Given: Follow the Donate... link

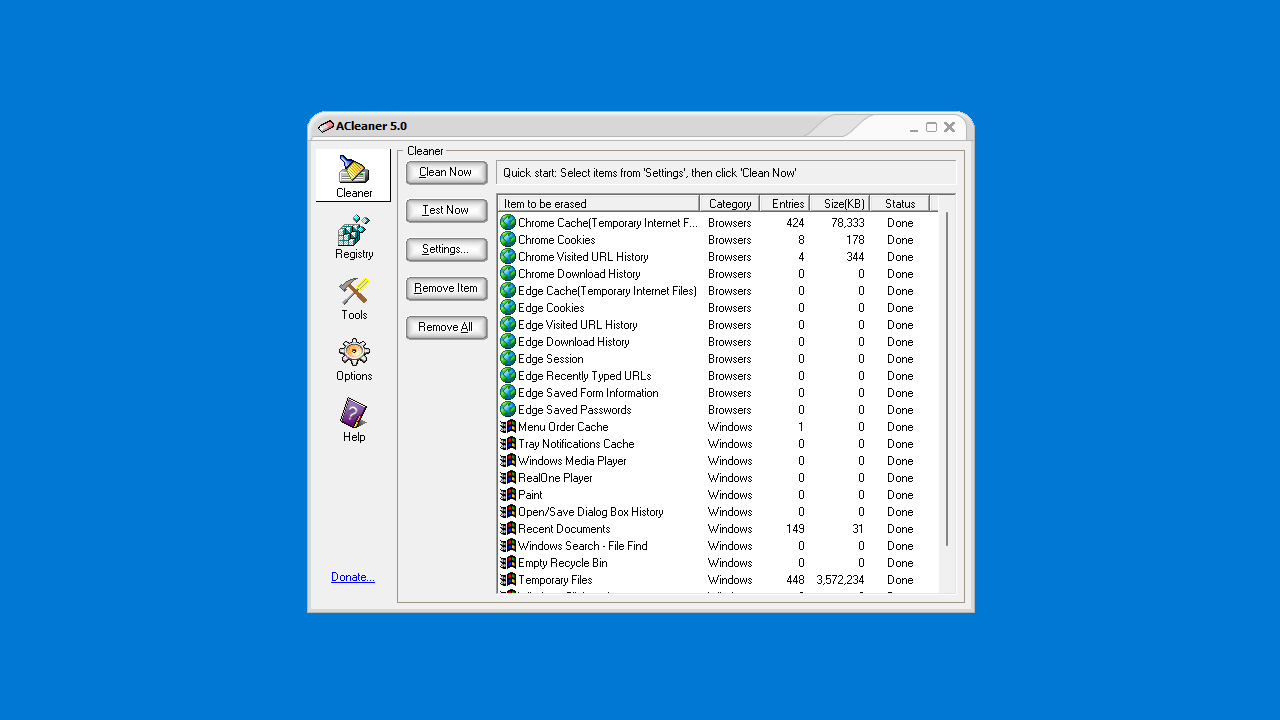Looking at the screenshot, I should click(x=353, y=577).
